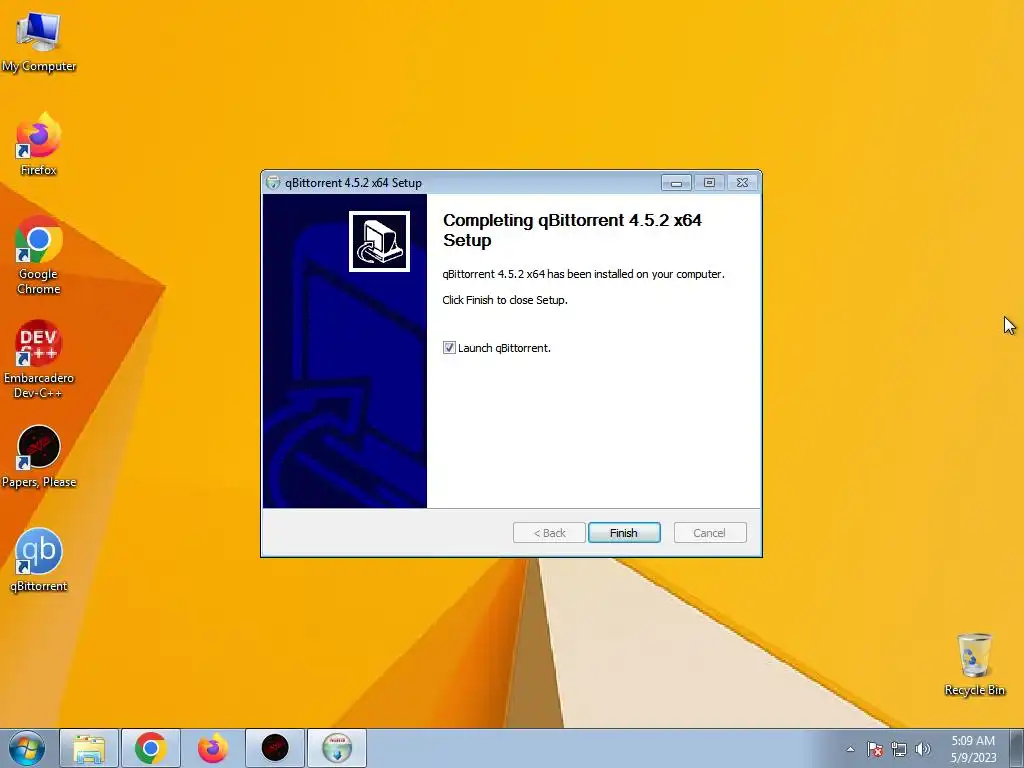Click the Finish button in the setup wizard
The width and height of the screenshot is (1024, 768).
click(624, 533)
